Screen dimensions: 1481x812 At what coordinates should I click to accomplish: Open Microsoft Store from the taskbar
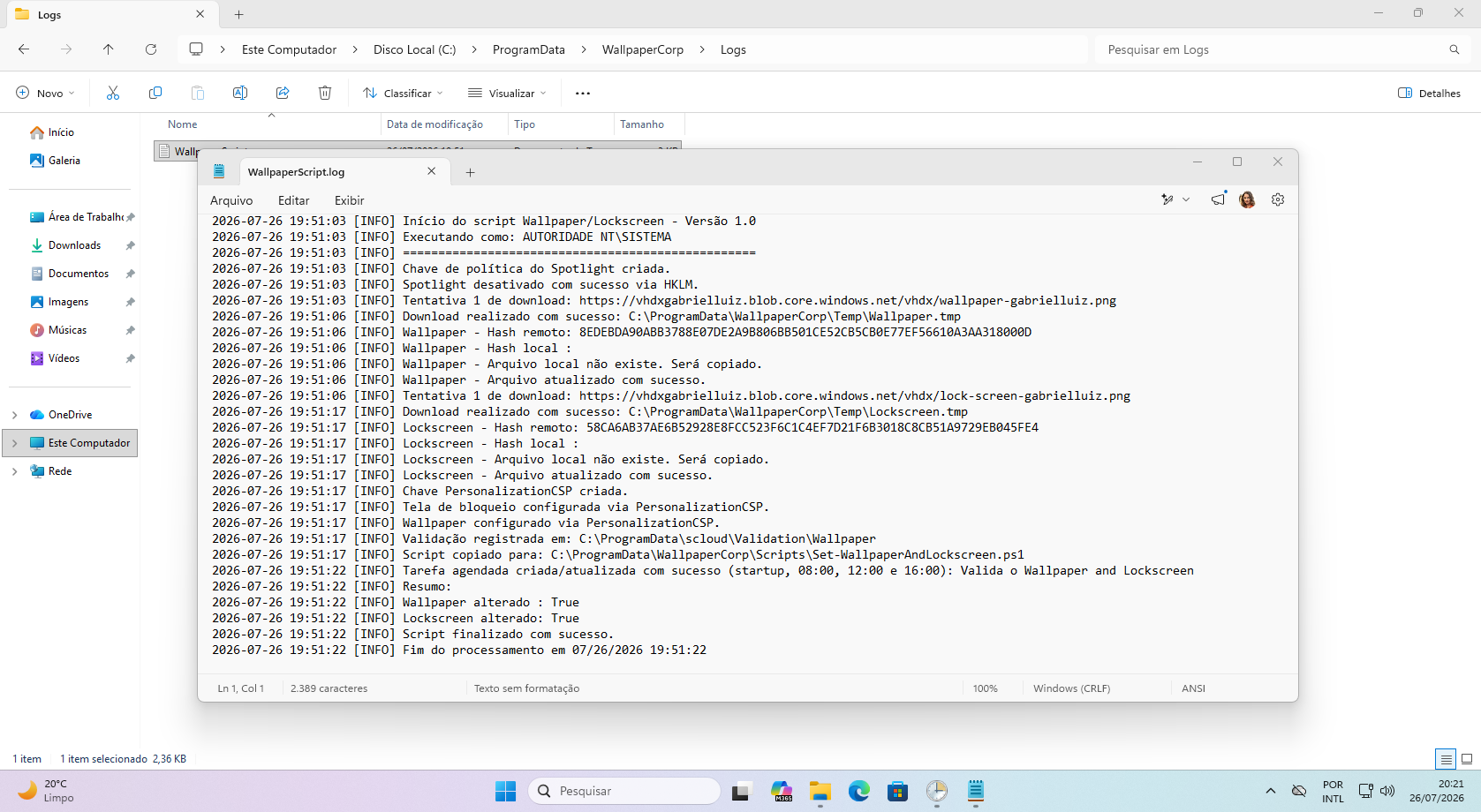pos(898,791)
